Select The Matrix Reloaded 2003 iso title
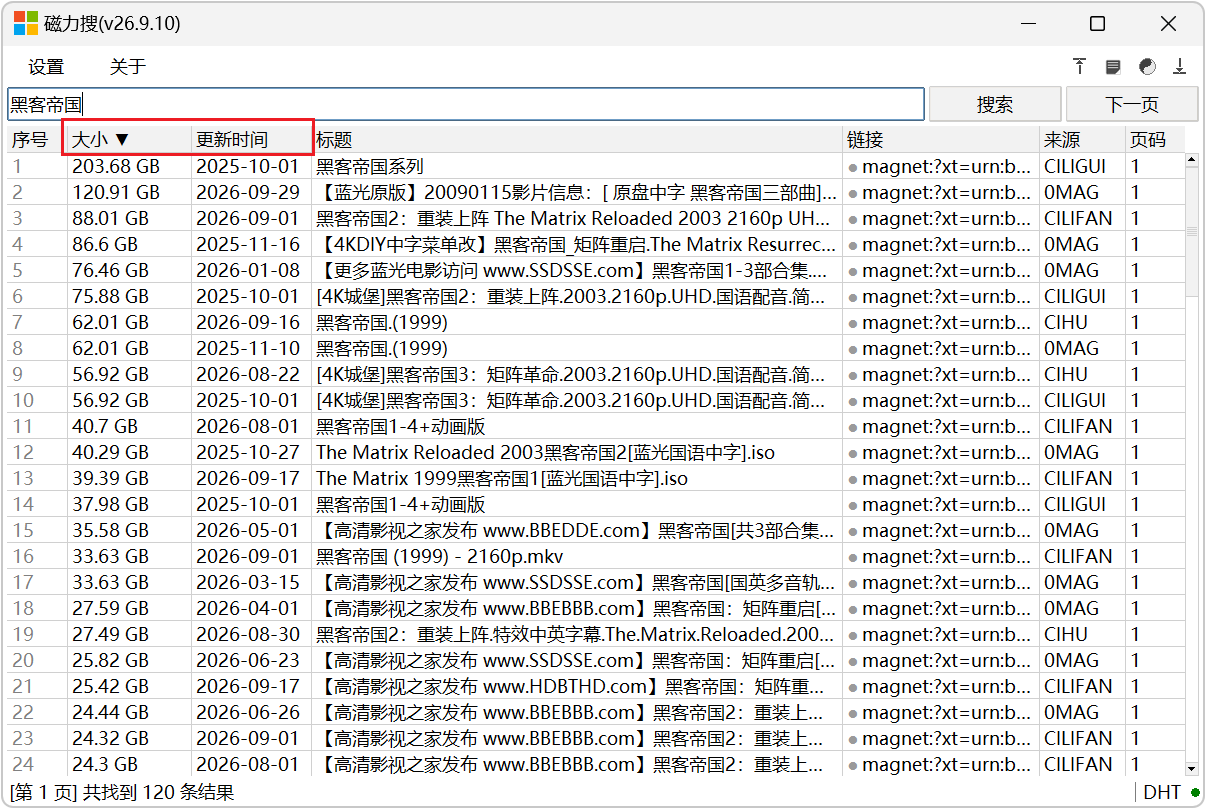Viewport: 1207px width, 810px height. pos(545,452)
